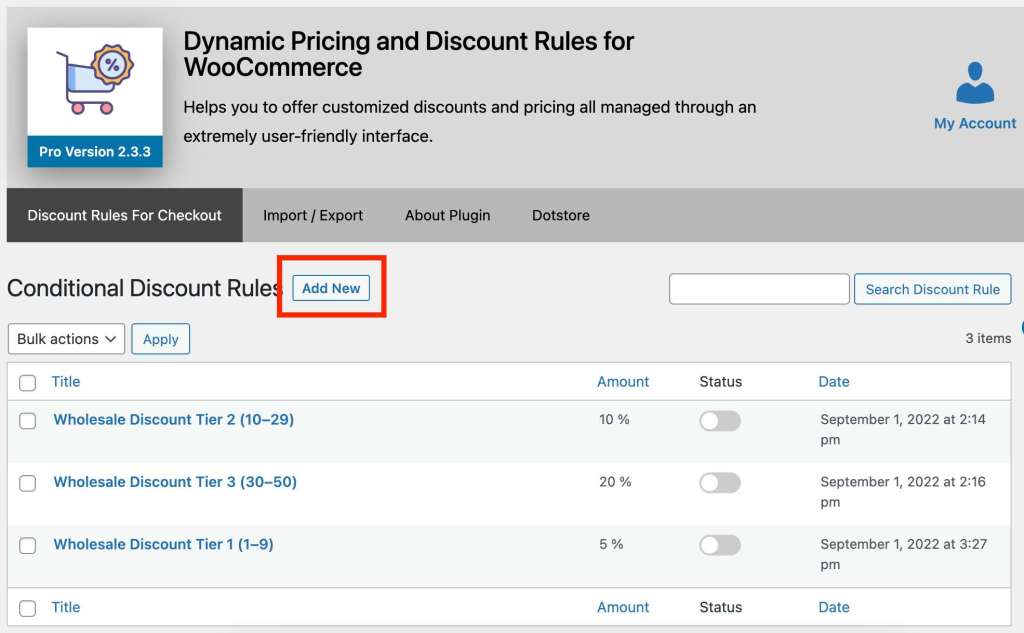This screenshot has height=633, width=1024.
Task: Click the date September 1, 2022 at 2:16 pm
Action: pyautogui.click(x=903, y=492)
